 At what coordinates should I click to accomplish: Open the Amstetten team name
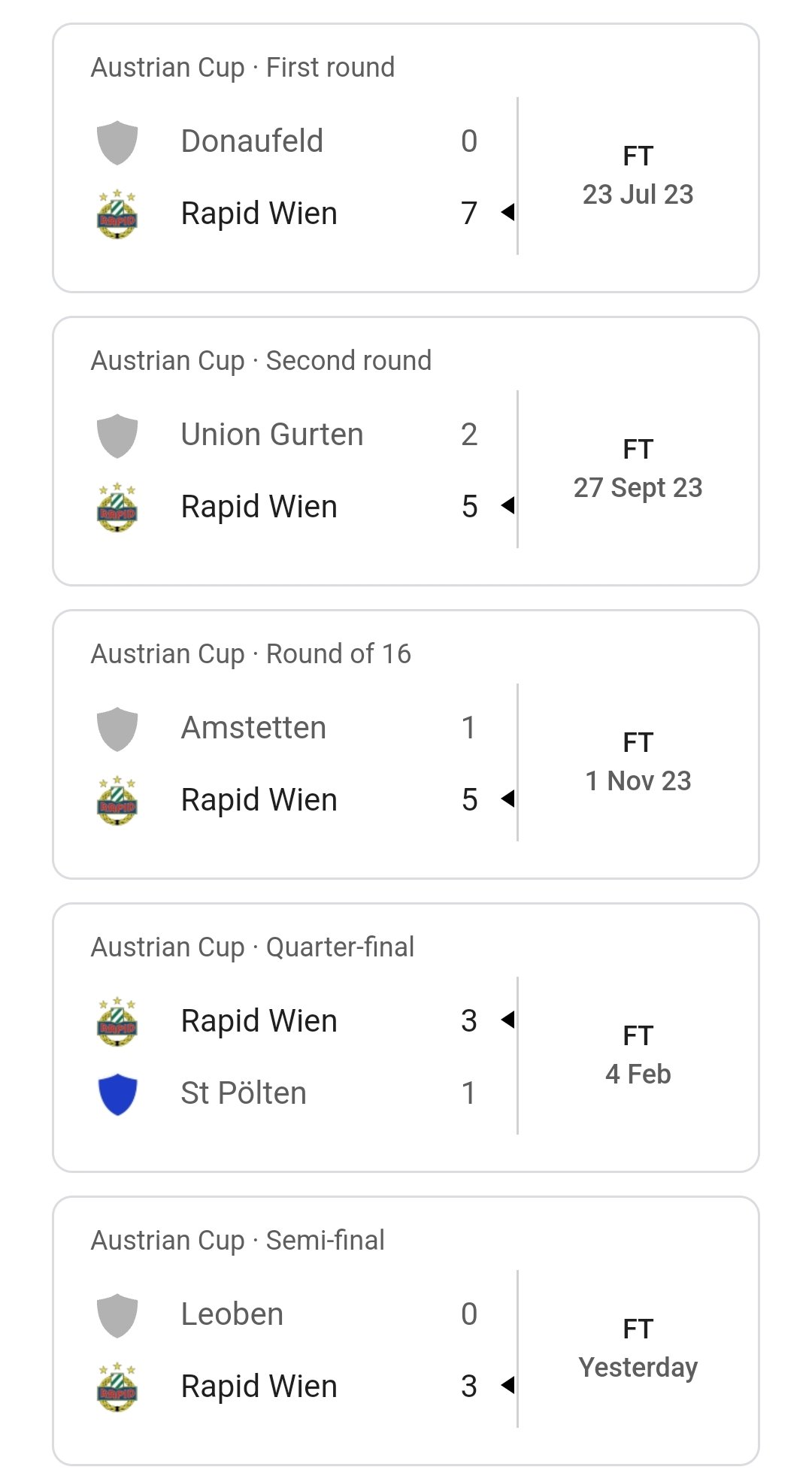pos(253,728)
